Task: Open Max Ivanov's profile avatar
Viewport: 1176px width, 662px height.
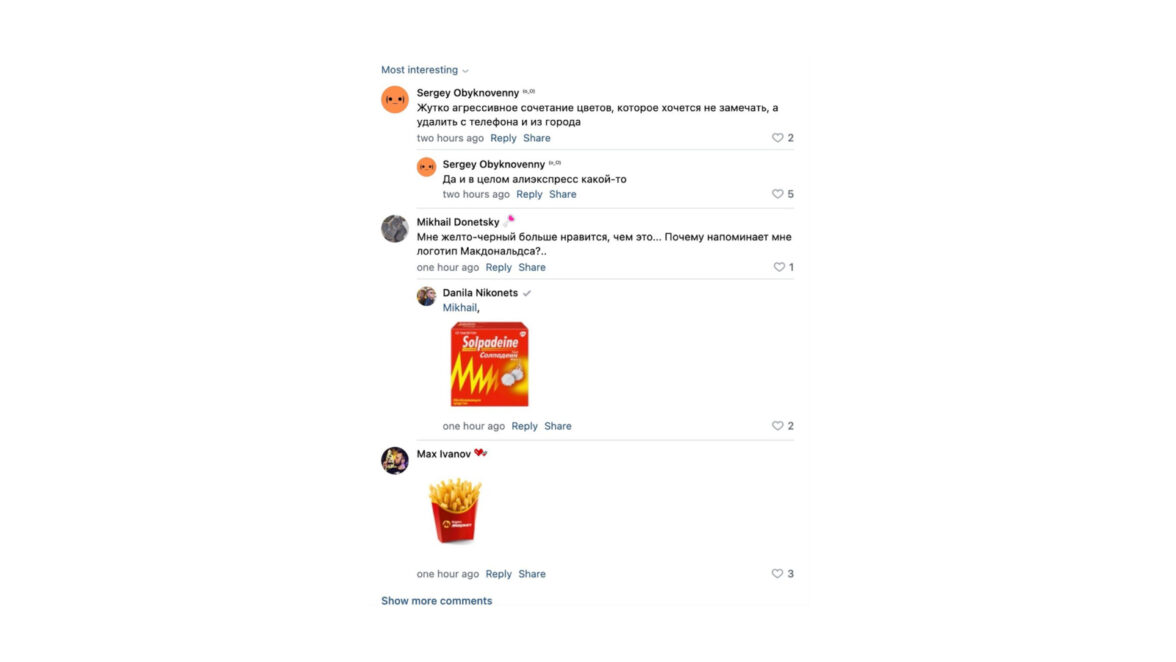Action: click(394, 460)
